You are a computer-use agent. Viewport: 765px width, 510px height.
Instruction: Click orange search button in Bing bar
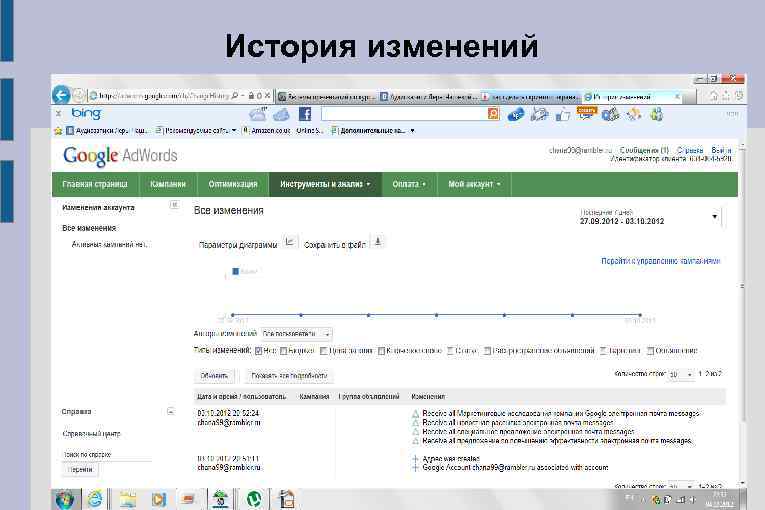point(493,114)
